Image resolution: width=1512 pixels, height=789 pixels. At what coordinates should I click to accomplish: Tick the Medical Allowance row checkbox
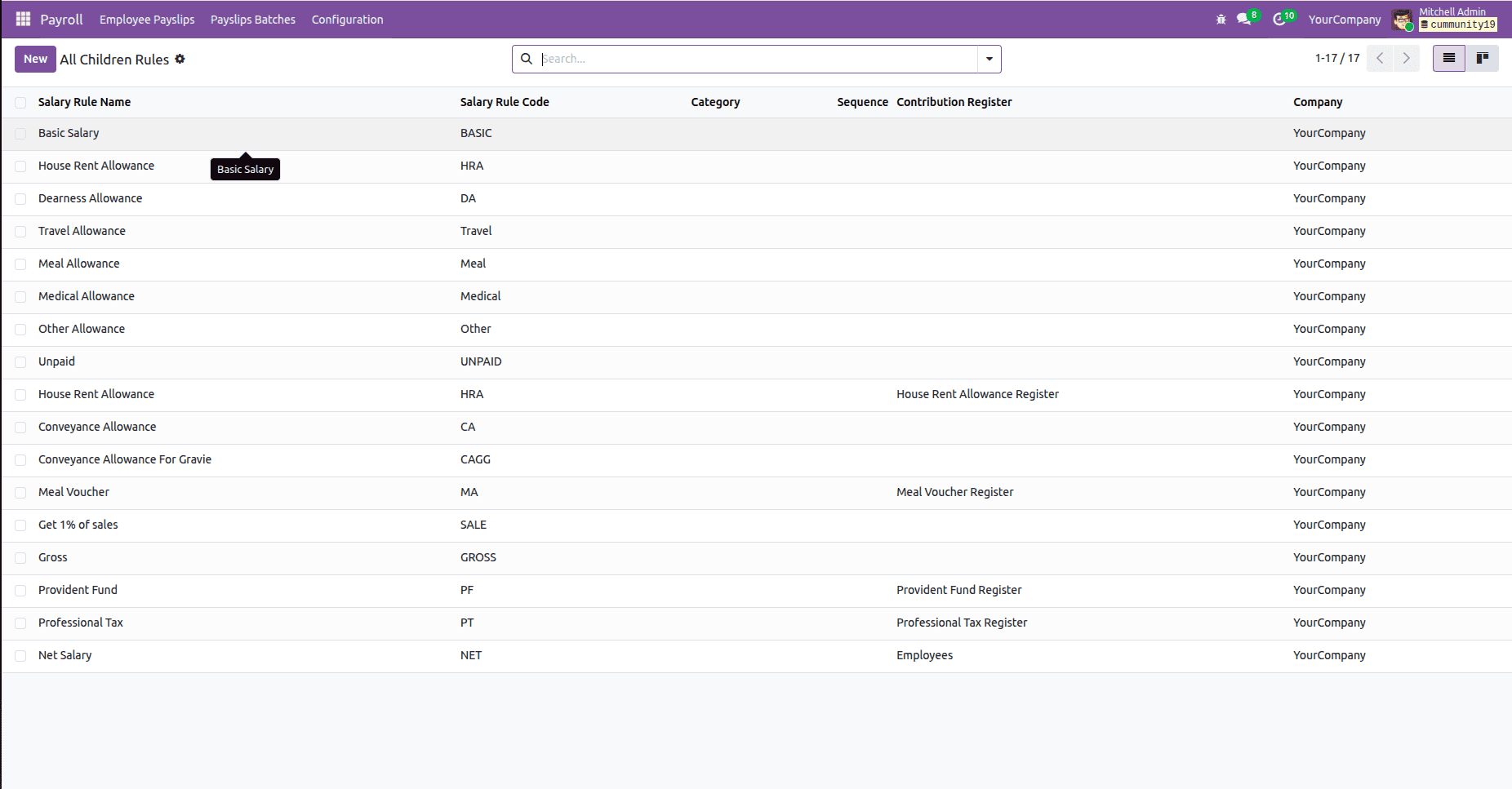(20, 297)
